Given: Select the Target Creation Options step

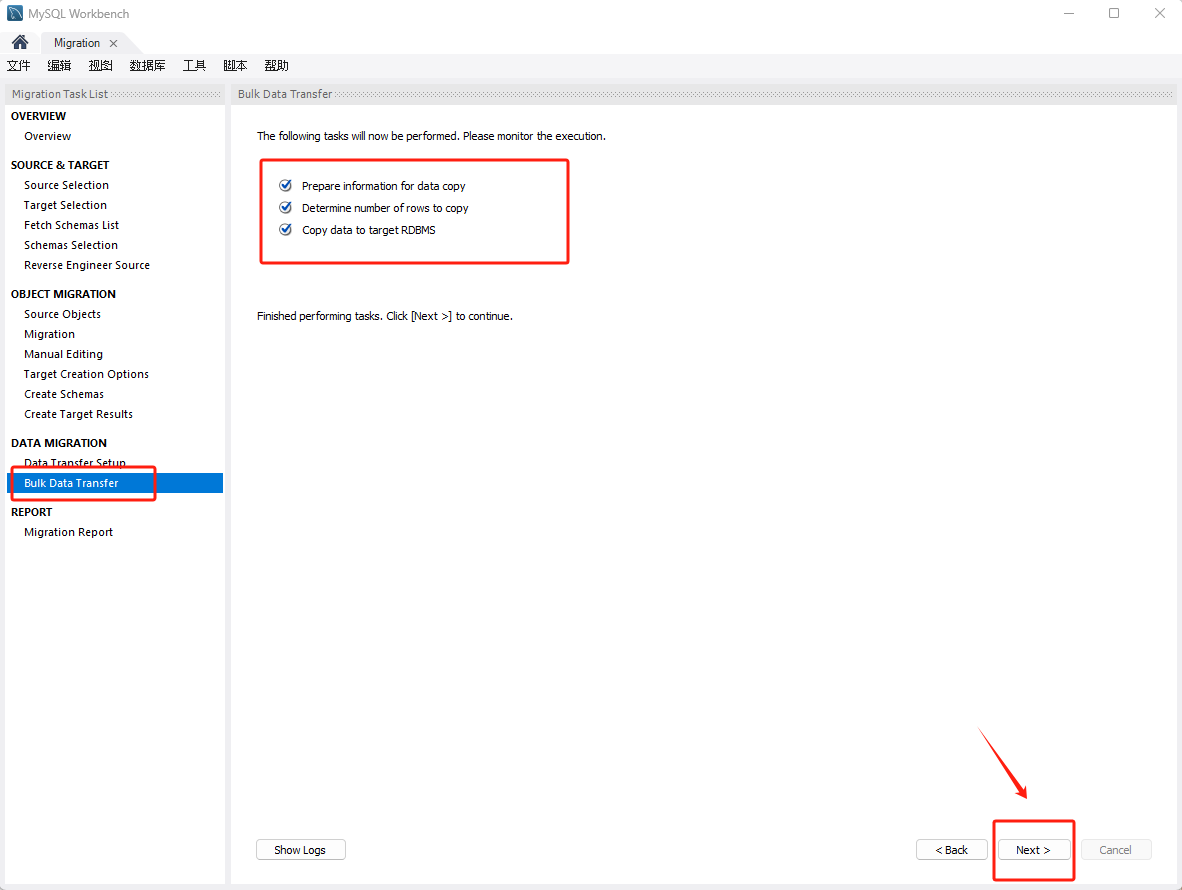Looking at the screenshot, I should click(x=86, y=374).
